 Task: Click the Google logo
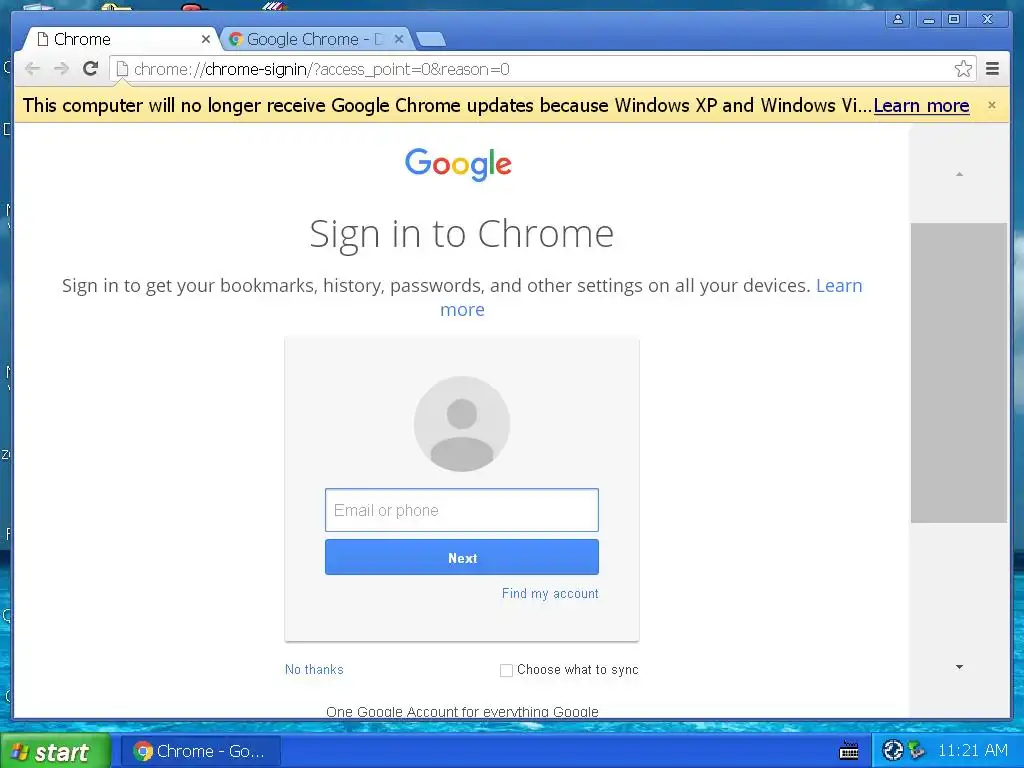point(458,164)
